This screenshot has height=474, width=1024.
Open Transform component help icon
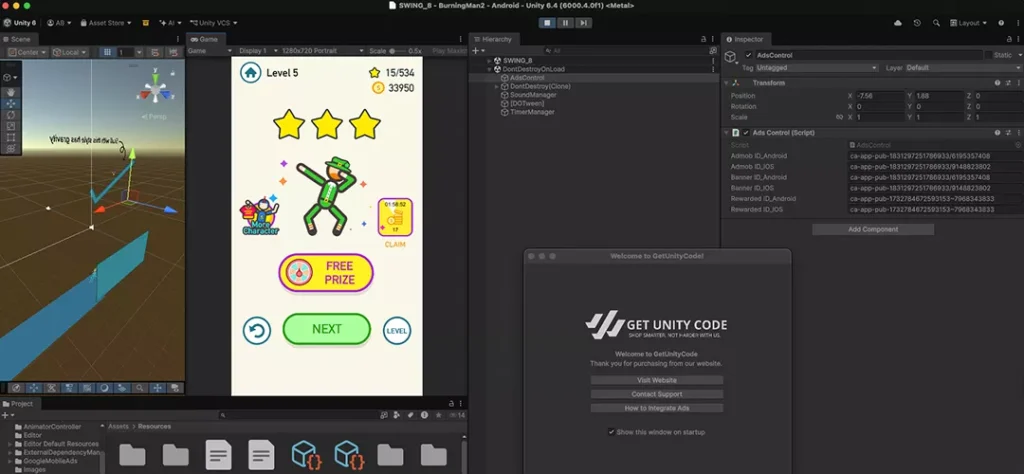[x=997, y=83]
